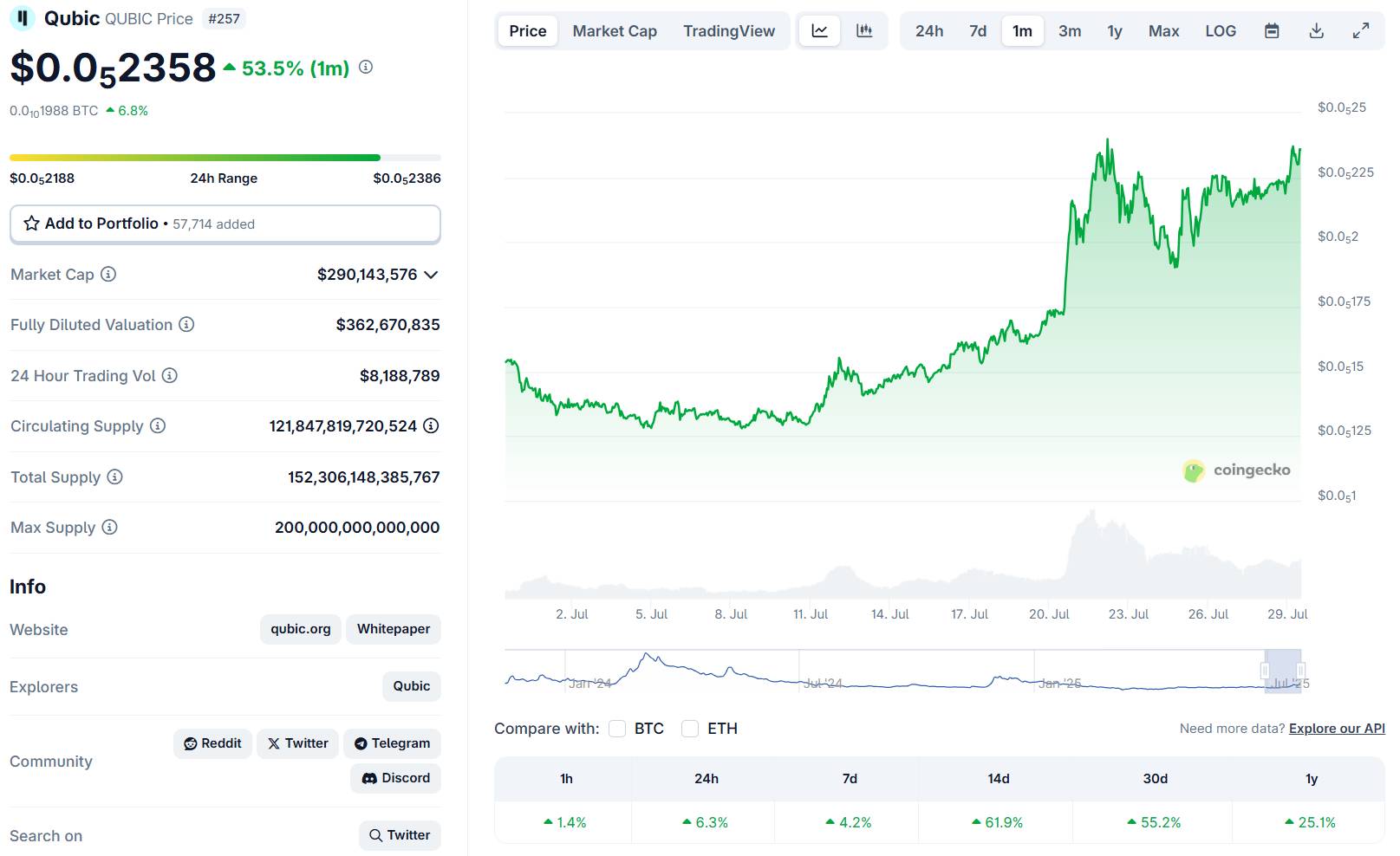Viewport: 1400px width, 856px height.
Task: Click the 24h Range progress bar
Action: pos(225,158)
